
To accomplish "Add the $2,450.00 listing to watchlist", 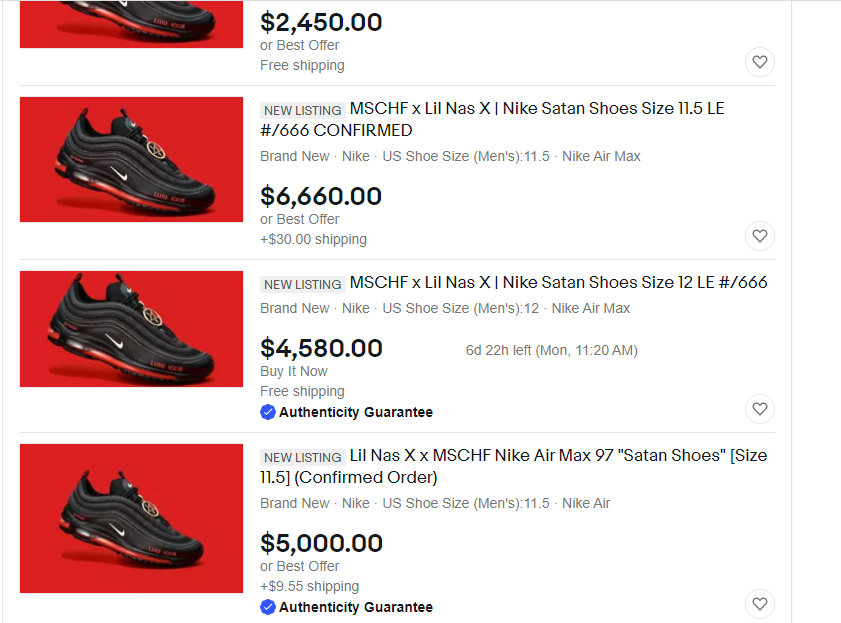I will click(x=760, y=63).
